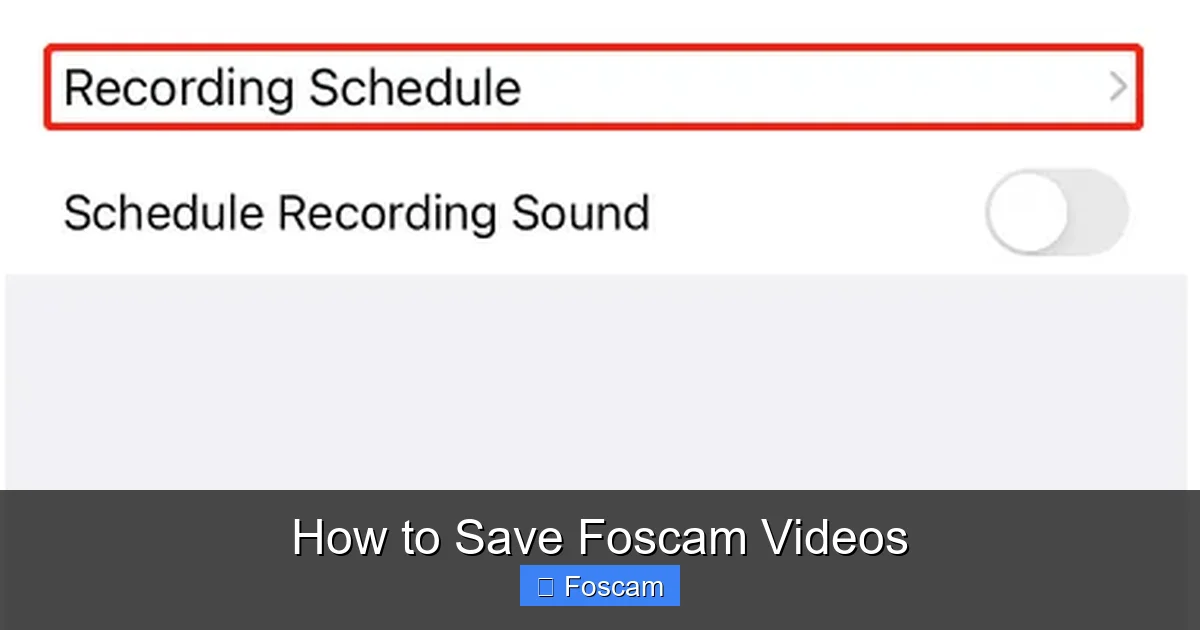The height and width of the screenshot is (630, 1200).
Task: Click the Recording Schedule text label
Action: tap(292, 87)
